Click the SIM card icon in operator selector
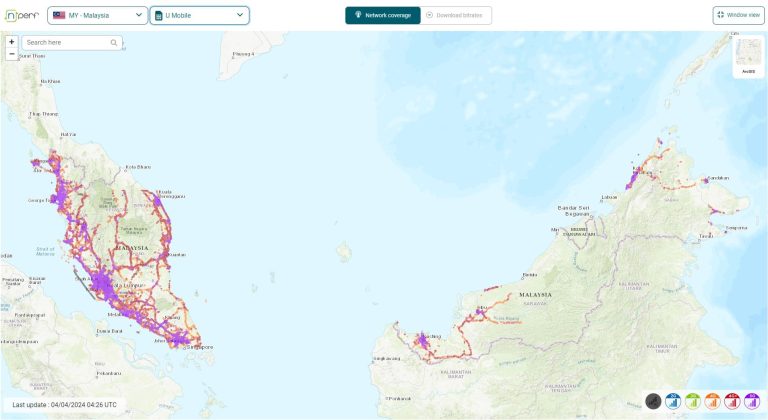Viewport: 768px width, 420px height. click(x=159, y=15)
